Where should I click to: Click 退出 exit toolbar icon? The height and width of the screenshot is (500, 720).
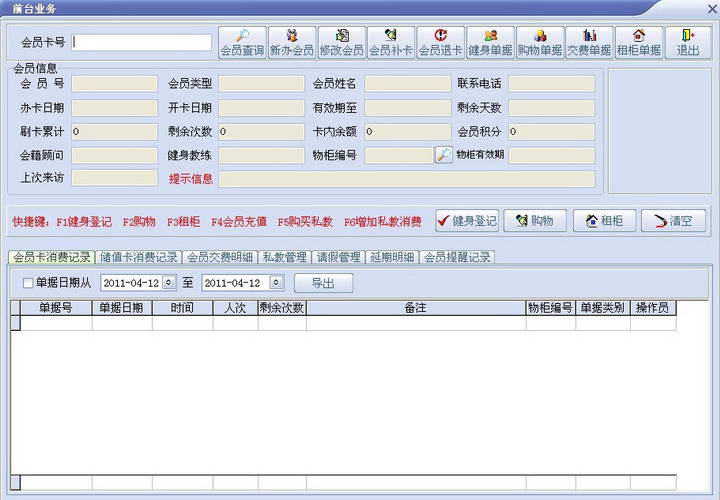tap(688, 42)
